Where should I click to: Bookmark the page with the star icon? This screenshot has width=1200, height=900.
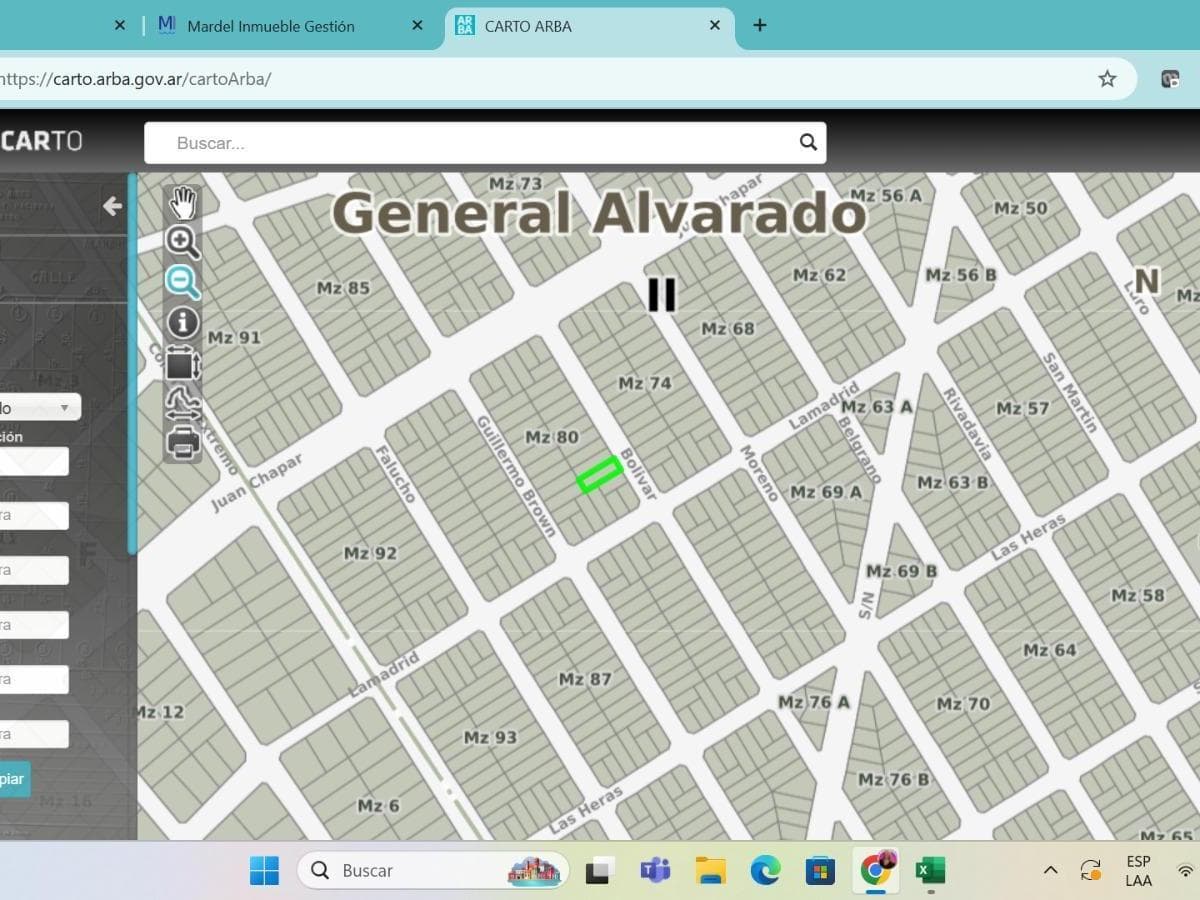click(1107, 77)
